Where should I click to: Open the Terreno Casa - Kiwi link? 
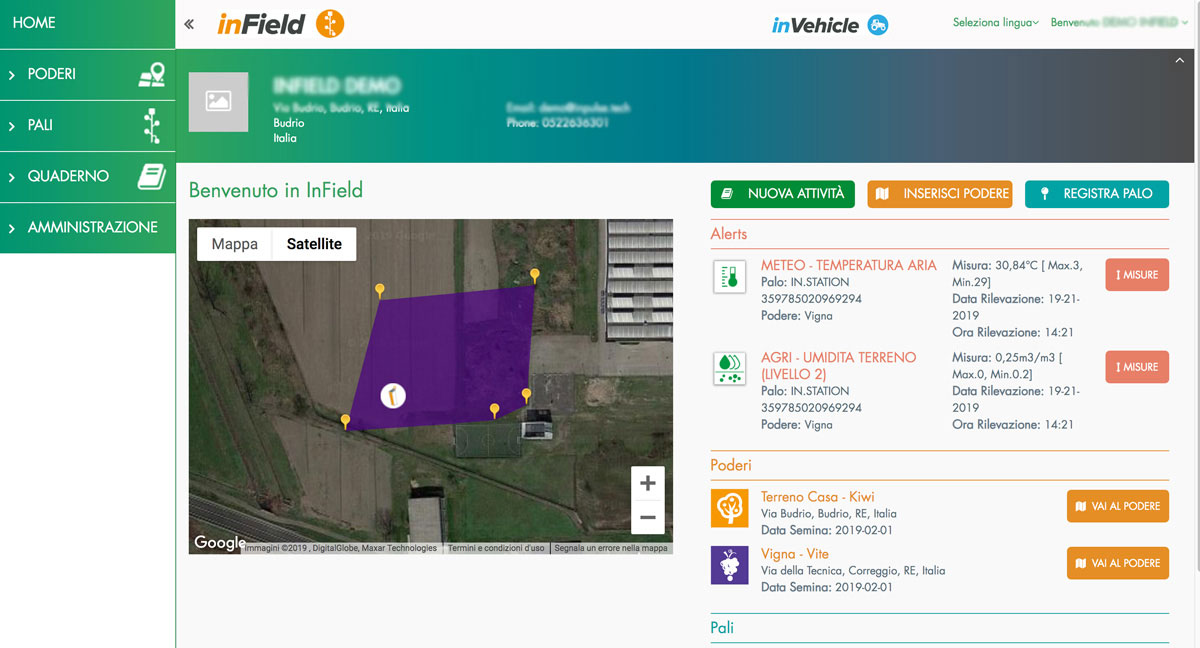(818, 497)
